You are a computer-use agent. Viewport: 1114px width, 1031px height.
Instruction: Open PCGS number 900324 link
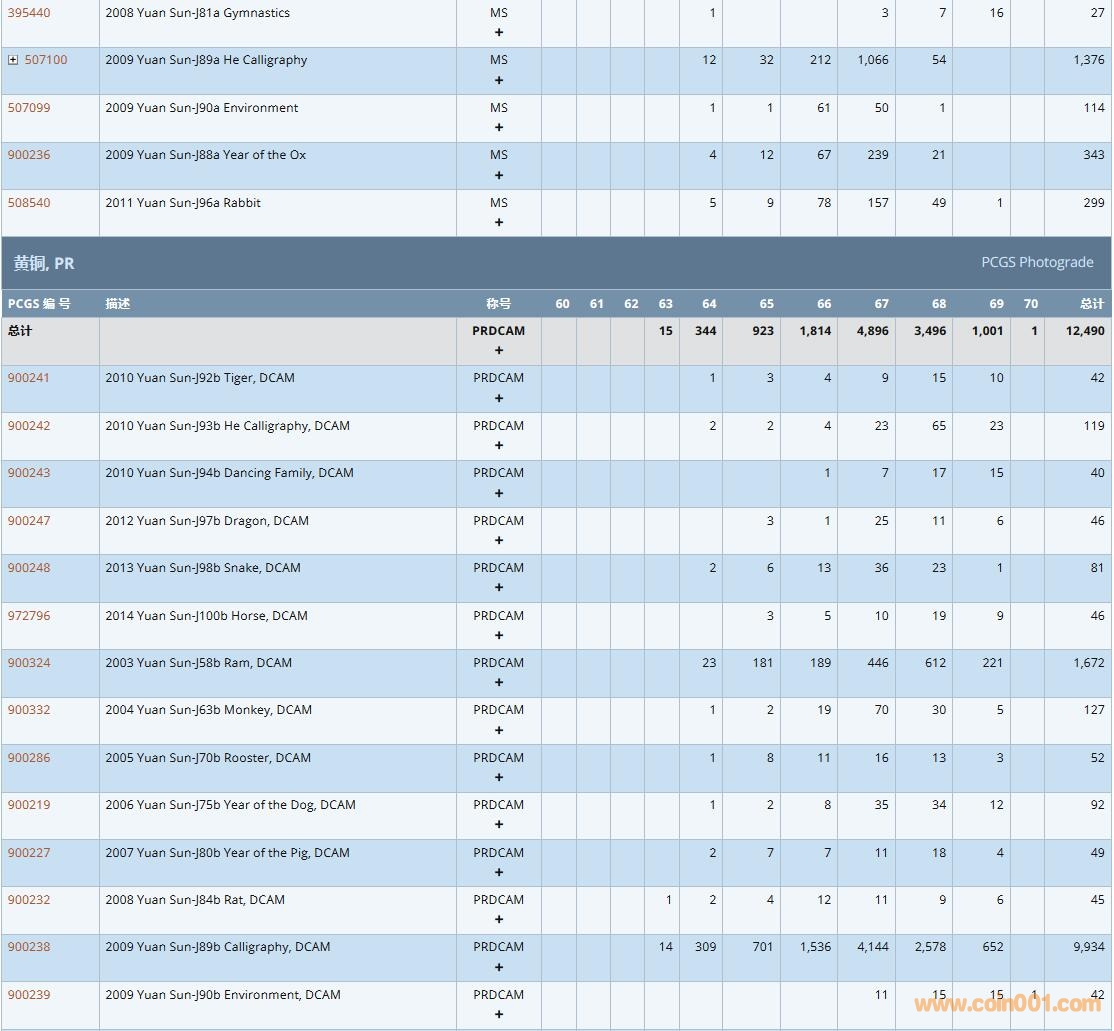(x=29, y=663)
